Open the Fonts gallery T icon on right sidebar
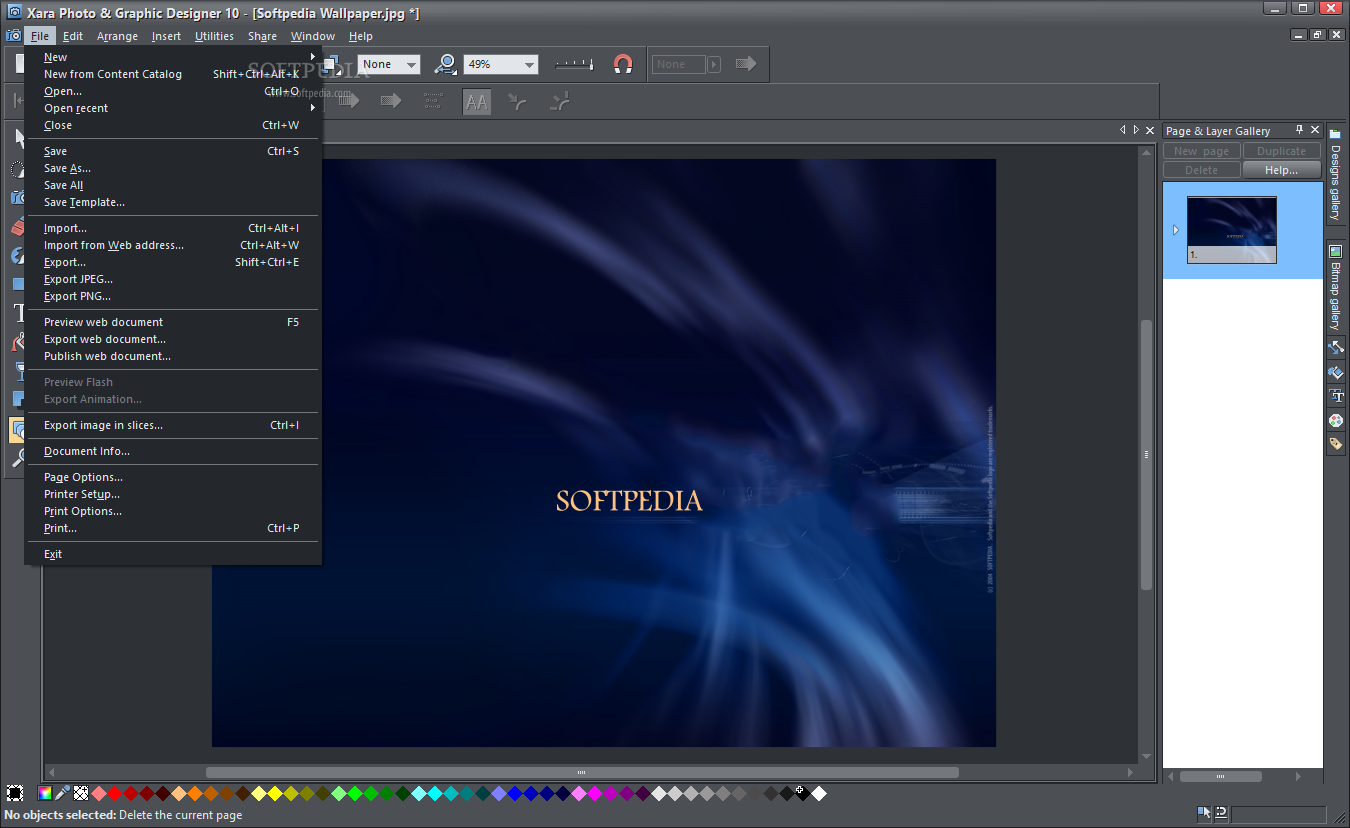Screen dimensions: 1350x828 tap(1336, 396)
